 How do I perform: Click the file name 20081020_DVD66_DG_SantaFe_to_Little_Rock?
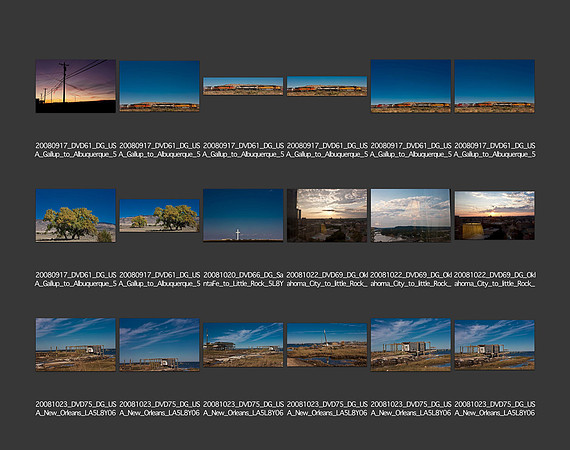243,279
